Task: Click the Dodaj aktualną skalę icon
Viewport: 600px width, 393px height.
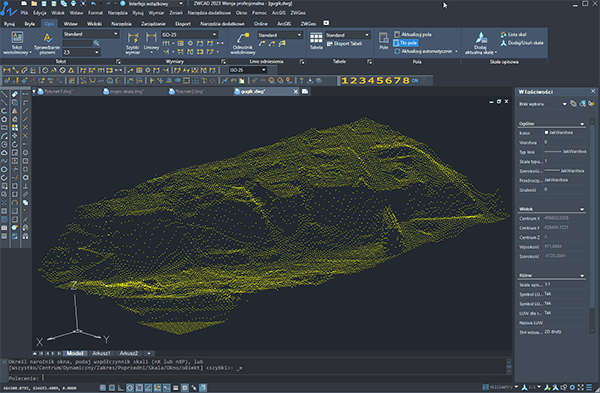Action: 481,43
